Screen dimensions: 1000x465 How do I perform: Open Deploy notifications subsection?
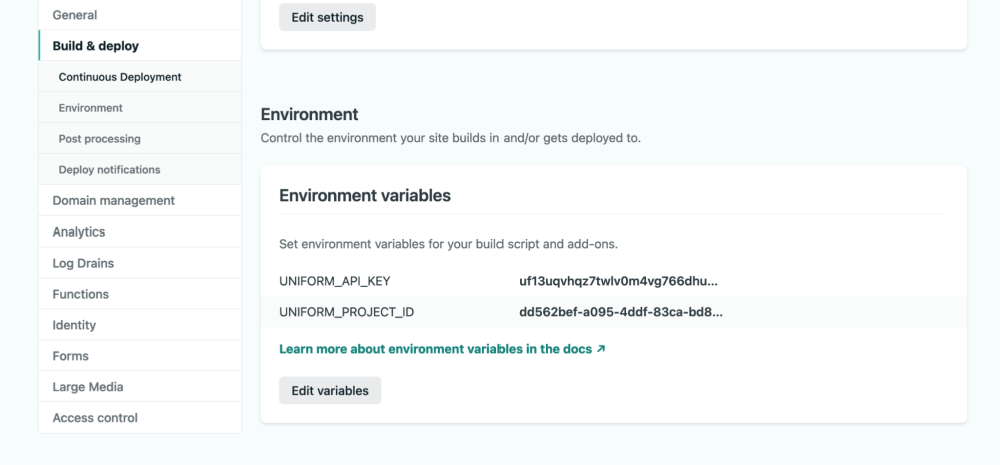110,170
